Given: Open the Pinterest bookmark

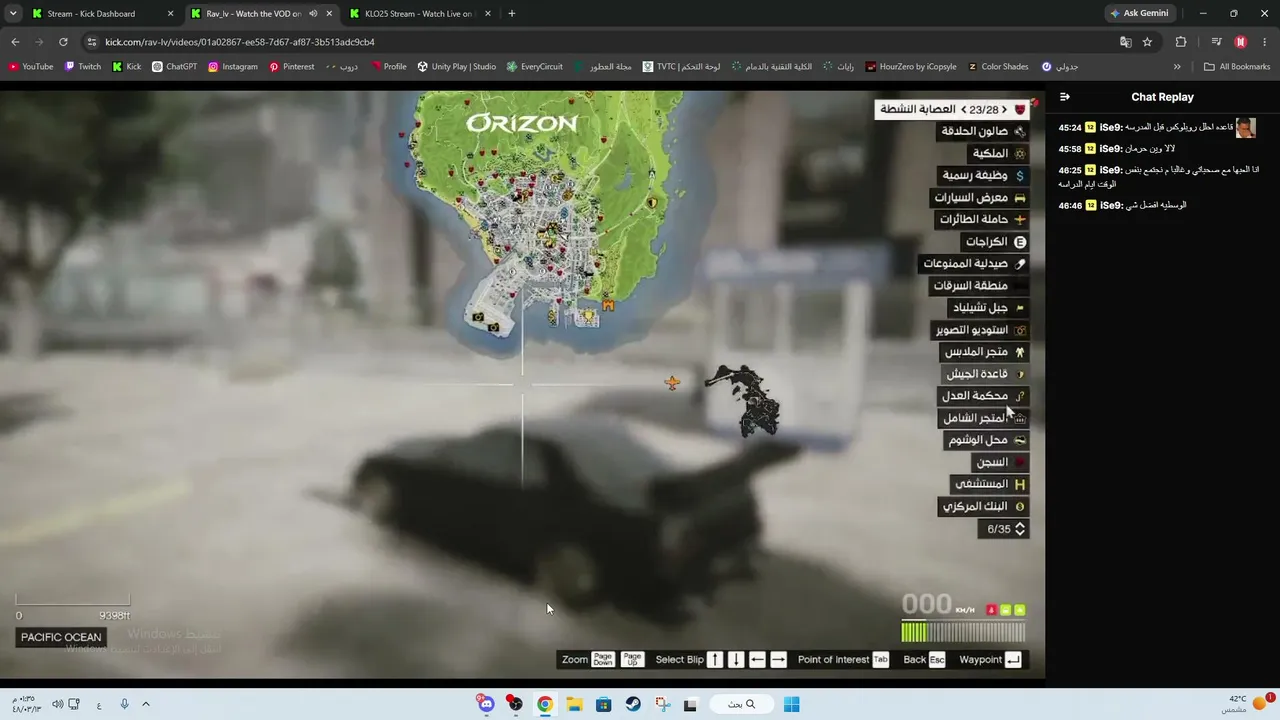Looking at the screenshot, I should tap(292, 67).
